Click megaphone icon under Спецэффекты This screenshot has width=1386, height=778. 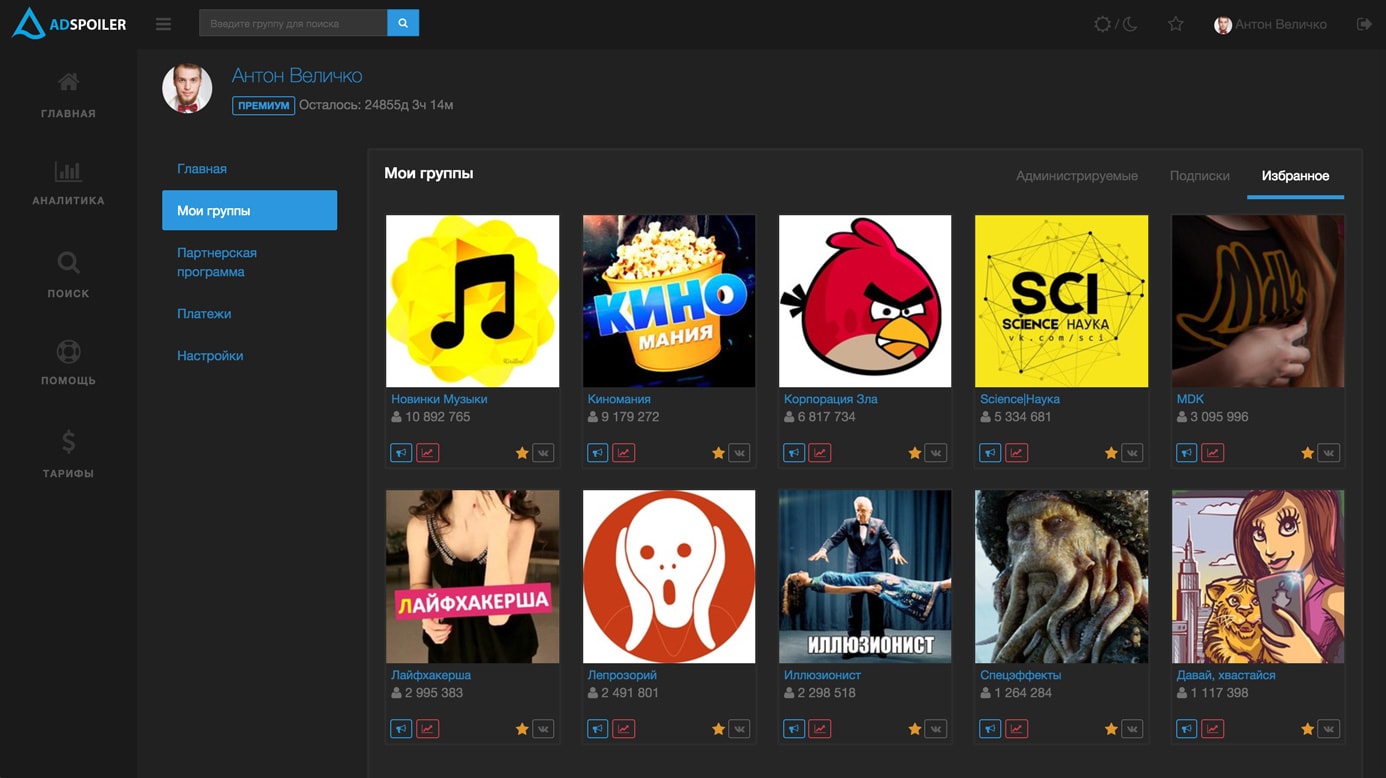tap(990, 729)
